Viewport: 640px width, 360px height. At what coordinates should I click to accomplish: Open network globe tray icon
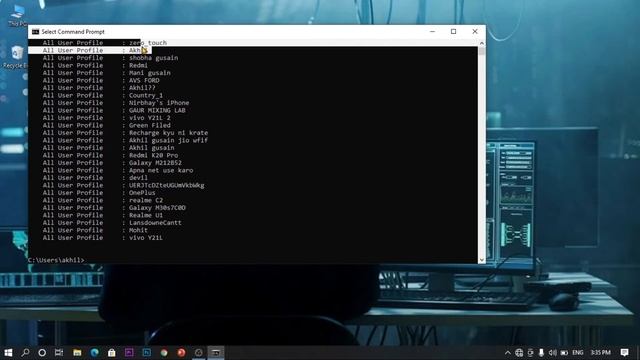tap(519, 353)
